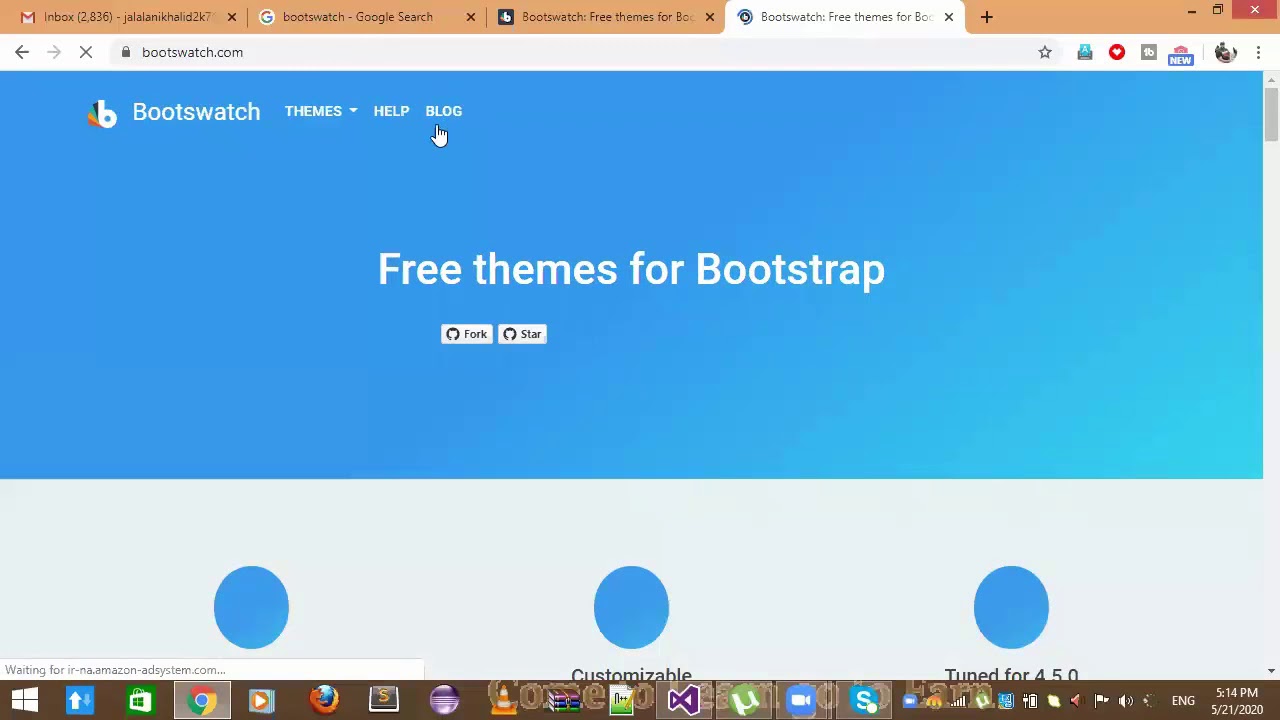Launch Firefox from the taskbar
This screenshot has height=720, width=1280.
pyautogui.click(x=324, y=700)
